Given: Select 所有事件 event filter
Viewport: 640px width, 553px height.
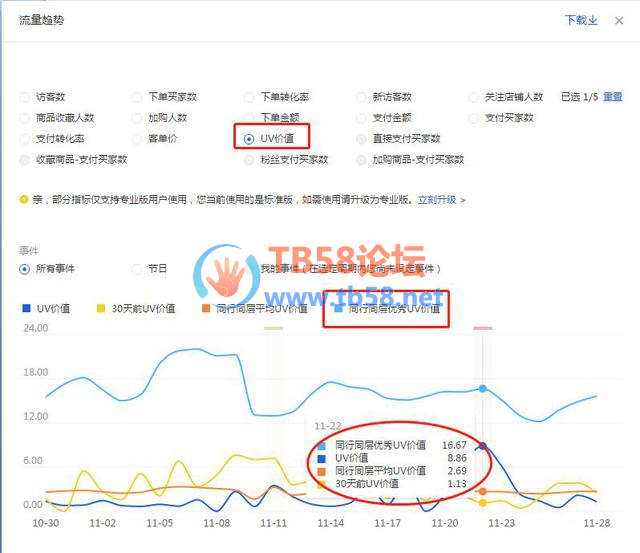Looking at the screenshot, I should [25, 269].
